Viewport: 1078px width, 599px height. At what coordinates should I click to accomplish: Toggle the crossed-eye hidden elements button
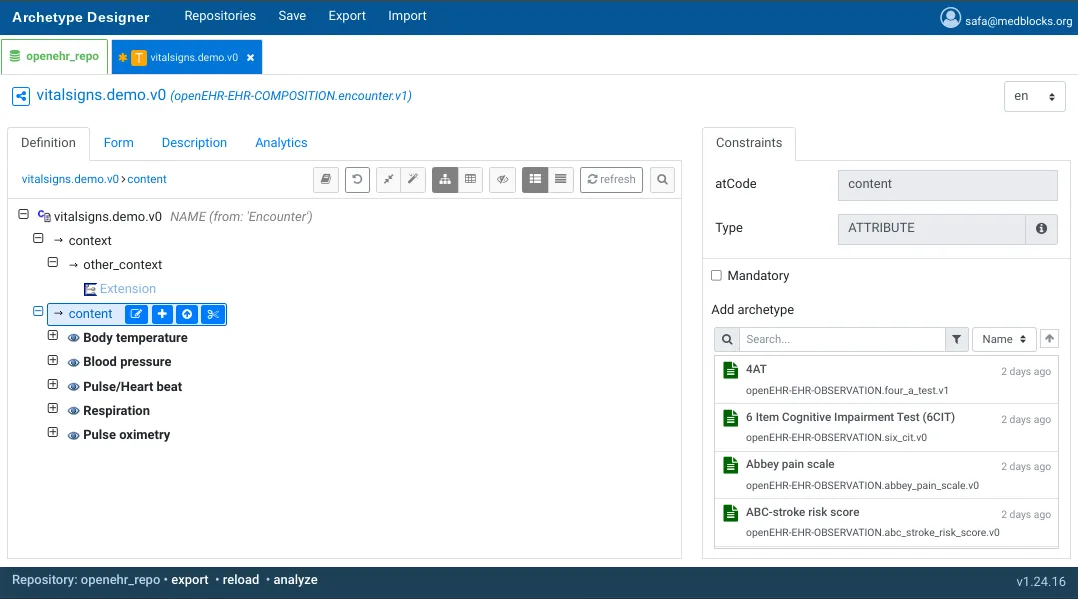[503, 180]
